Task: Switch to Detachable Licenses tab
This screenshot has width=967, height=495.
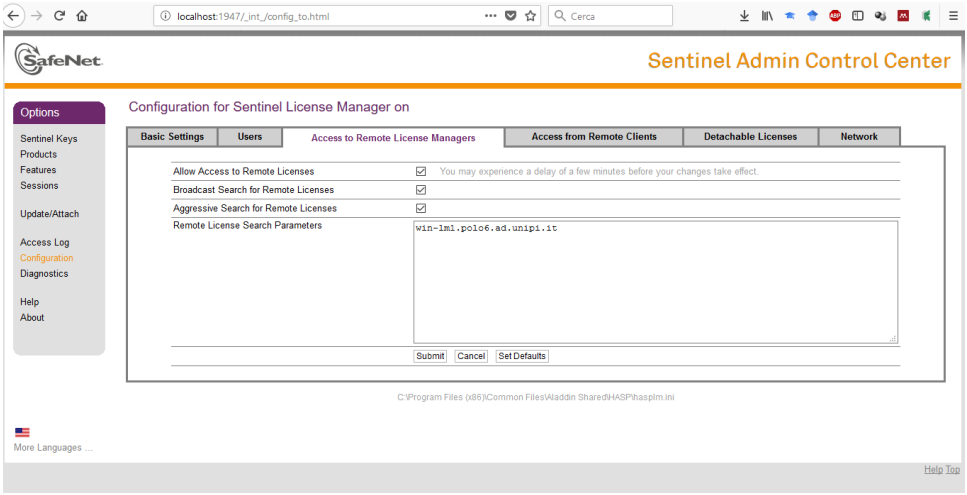Action: pyautogui.click(x=751, y=137)
